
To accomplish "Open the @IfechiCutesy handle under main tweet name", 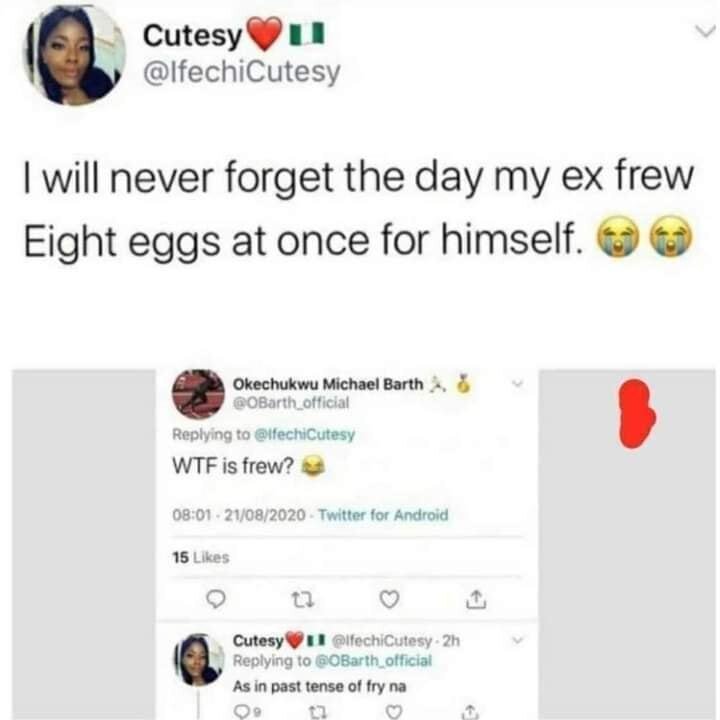I will pyautogui.click(x=242, y=72).
